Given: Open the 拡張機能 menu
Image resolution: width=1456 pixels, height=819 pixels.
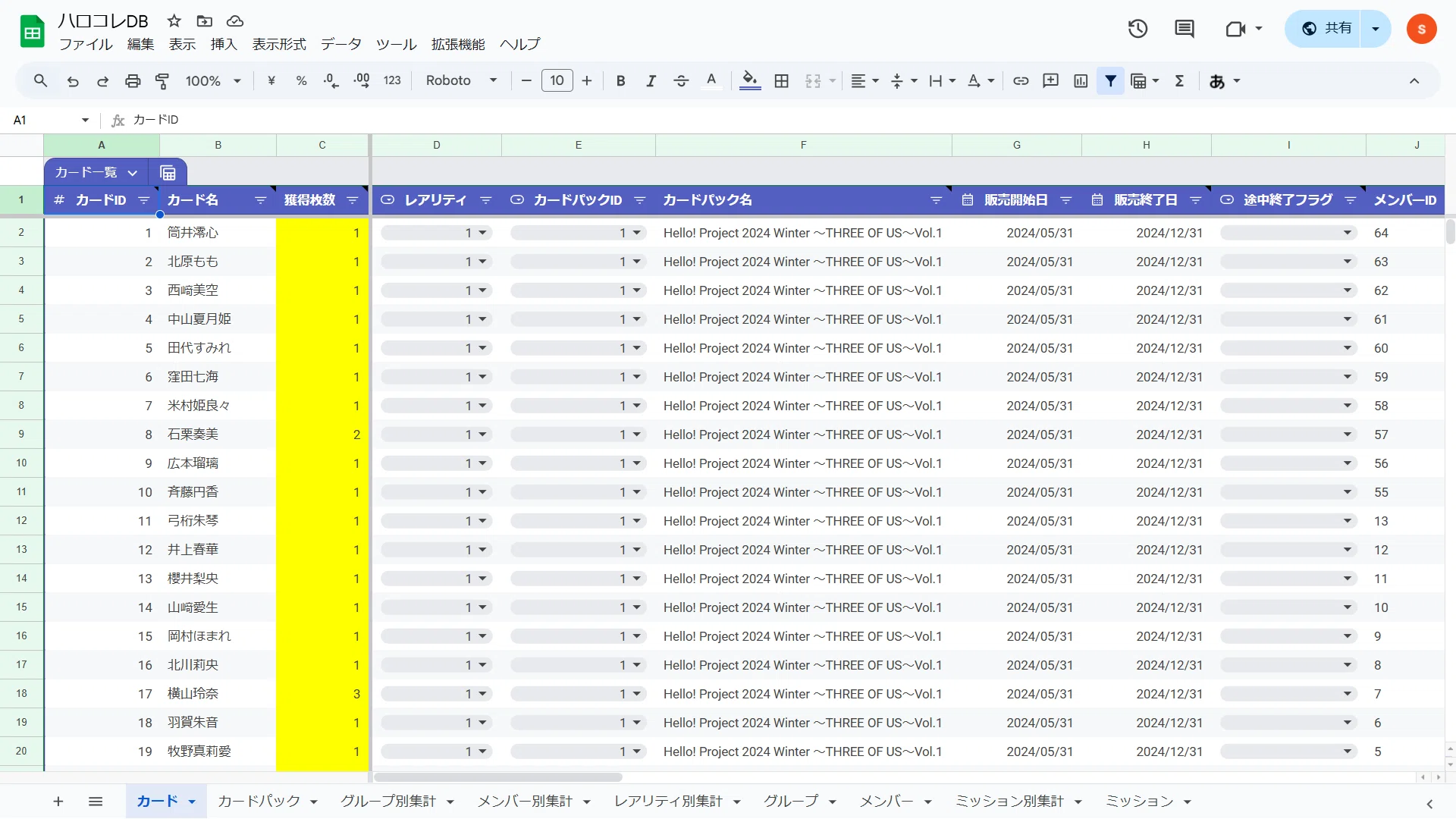Looking at the screenshot, I should (x=458, y=44).
